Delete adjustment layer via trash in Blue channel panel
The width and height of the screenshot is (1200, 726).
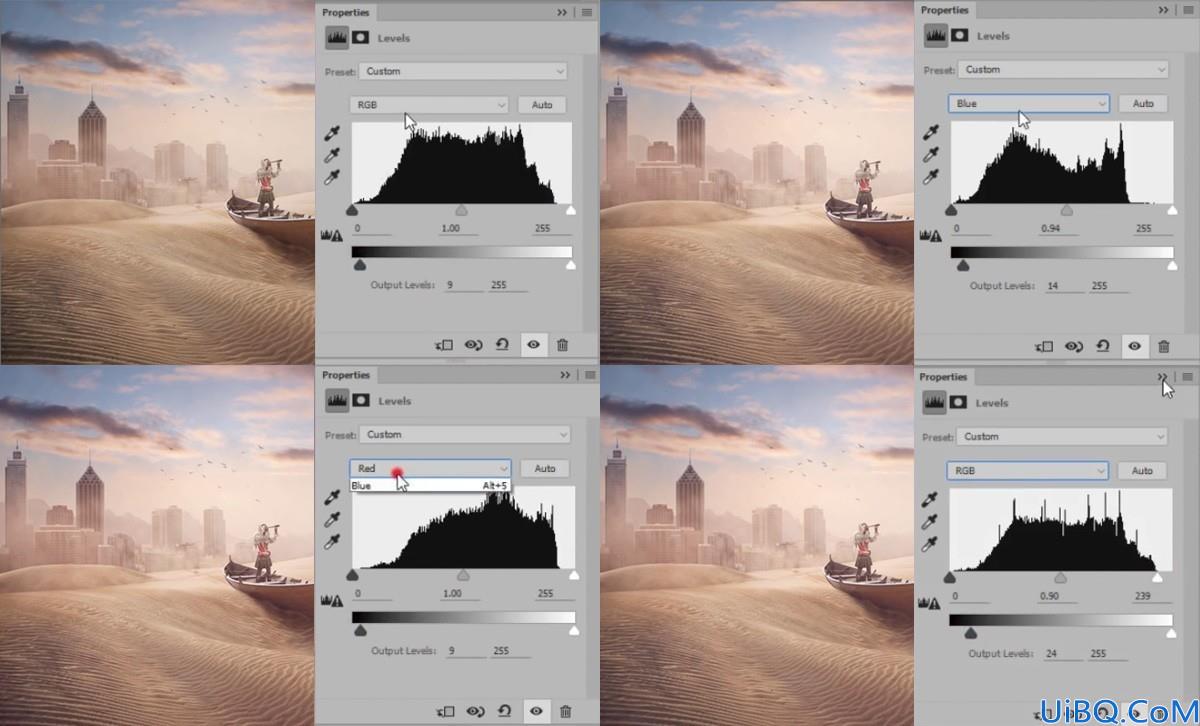(x=1164, y=346)
